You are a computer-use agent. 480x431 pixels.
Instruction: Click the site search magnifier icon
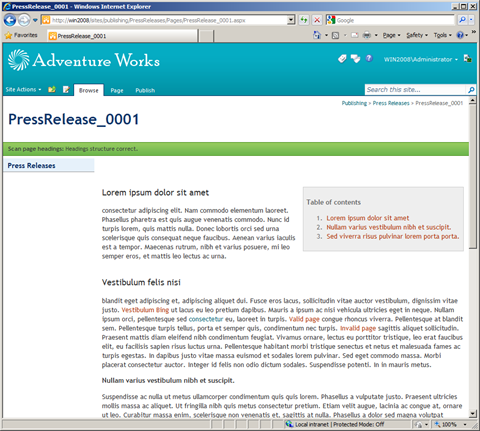click(471, 90)
